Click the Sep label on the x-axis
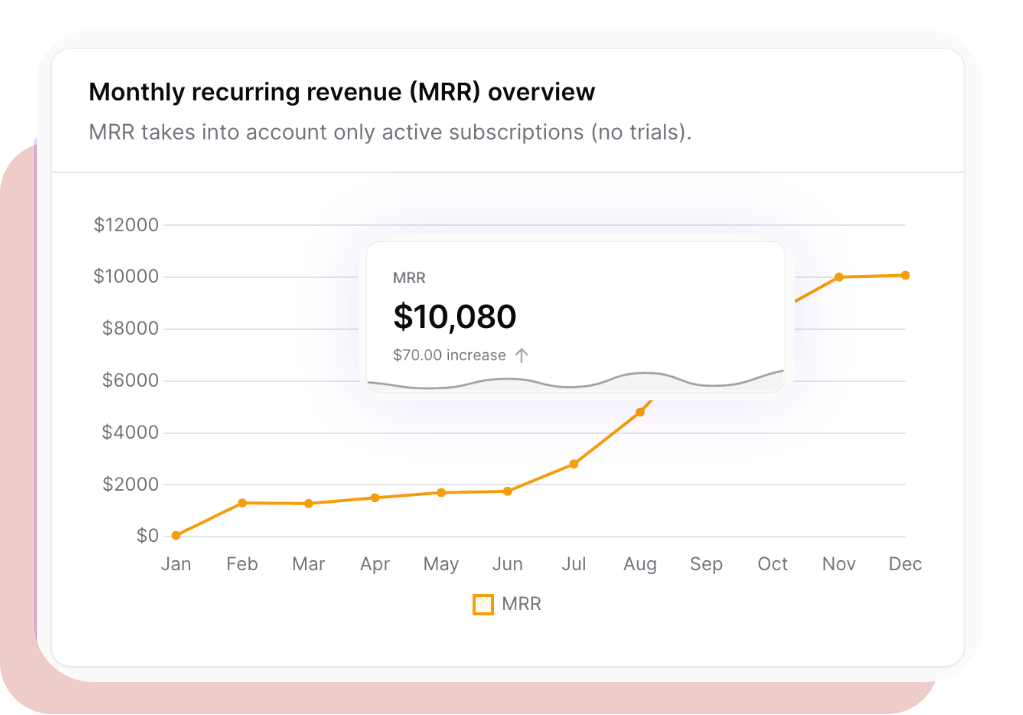Screen dimensions: 1023x715 coord(706,564)
